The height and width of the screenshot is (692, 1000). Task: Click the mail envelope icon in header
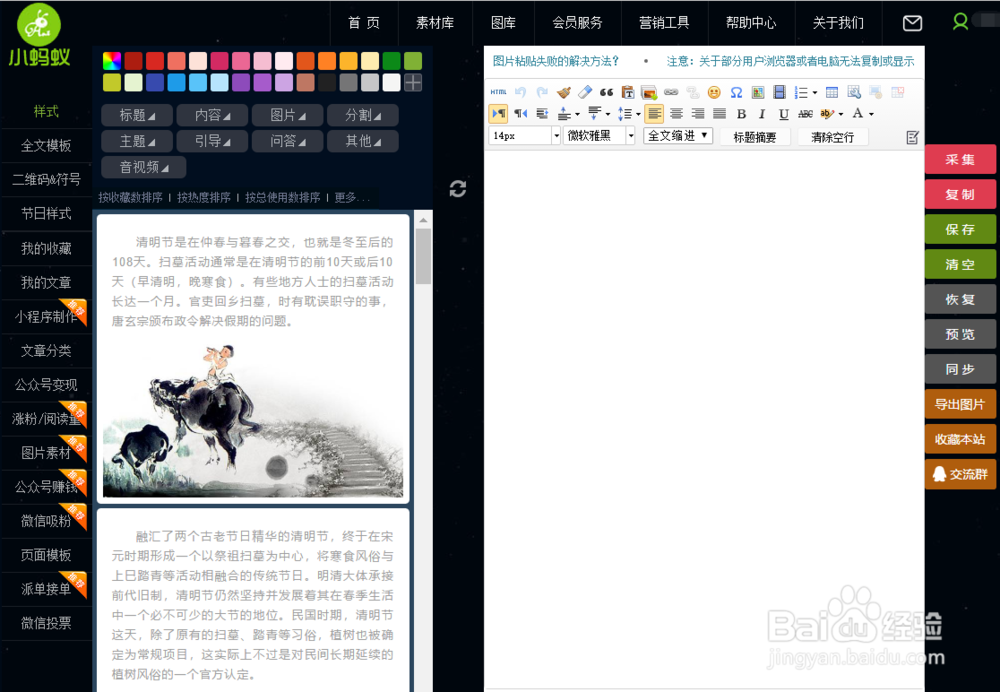[x=913, y=23]
